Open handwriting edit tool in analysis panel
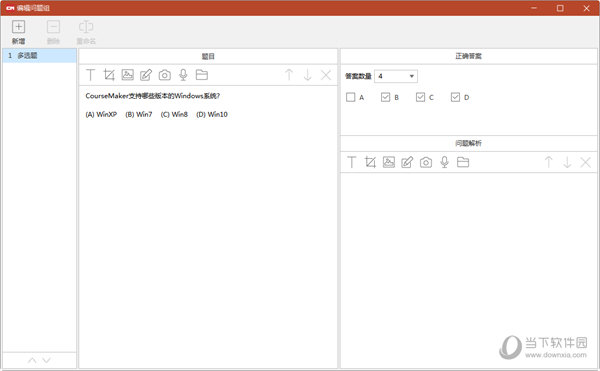The height and width of the screenshot is (371, 600). click(407, 162)
